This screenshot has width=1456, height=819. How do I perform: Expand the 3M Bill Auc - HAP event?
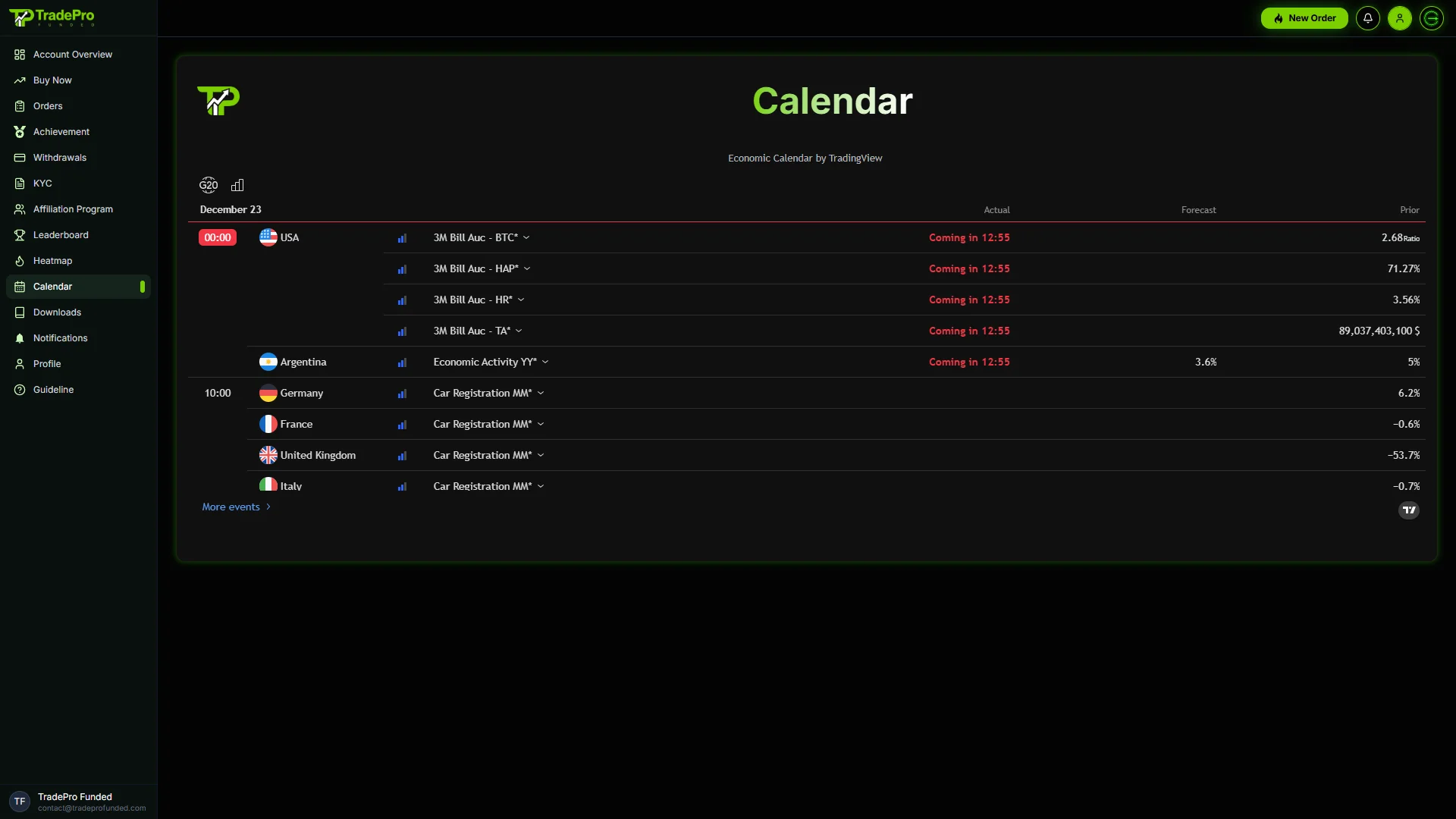(482, 268)
